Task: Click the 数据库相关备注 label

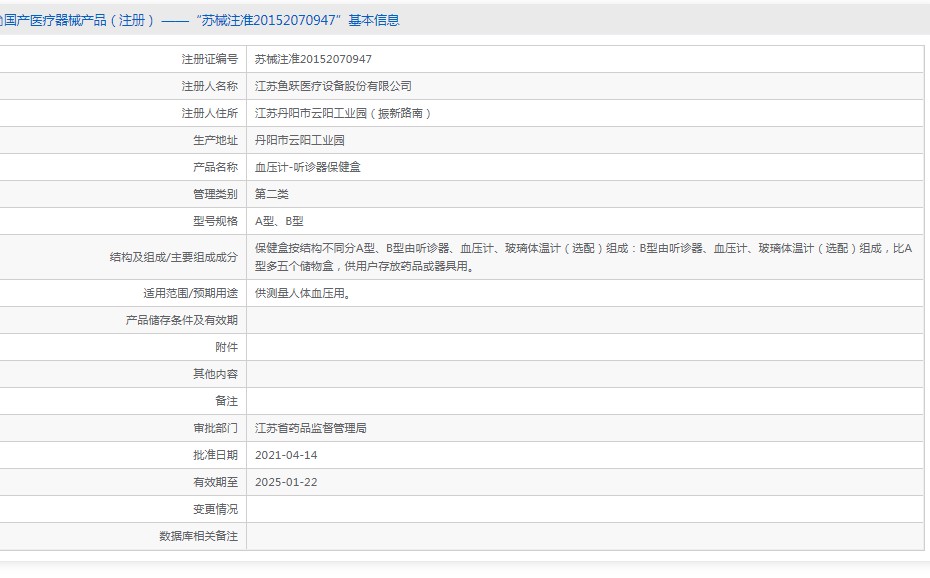Action: click(198, 537)
